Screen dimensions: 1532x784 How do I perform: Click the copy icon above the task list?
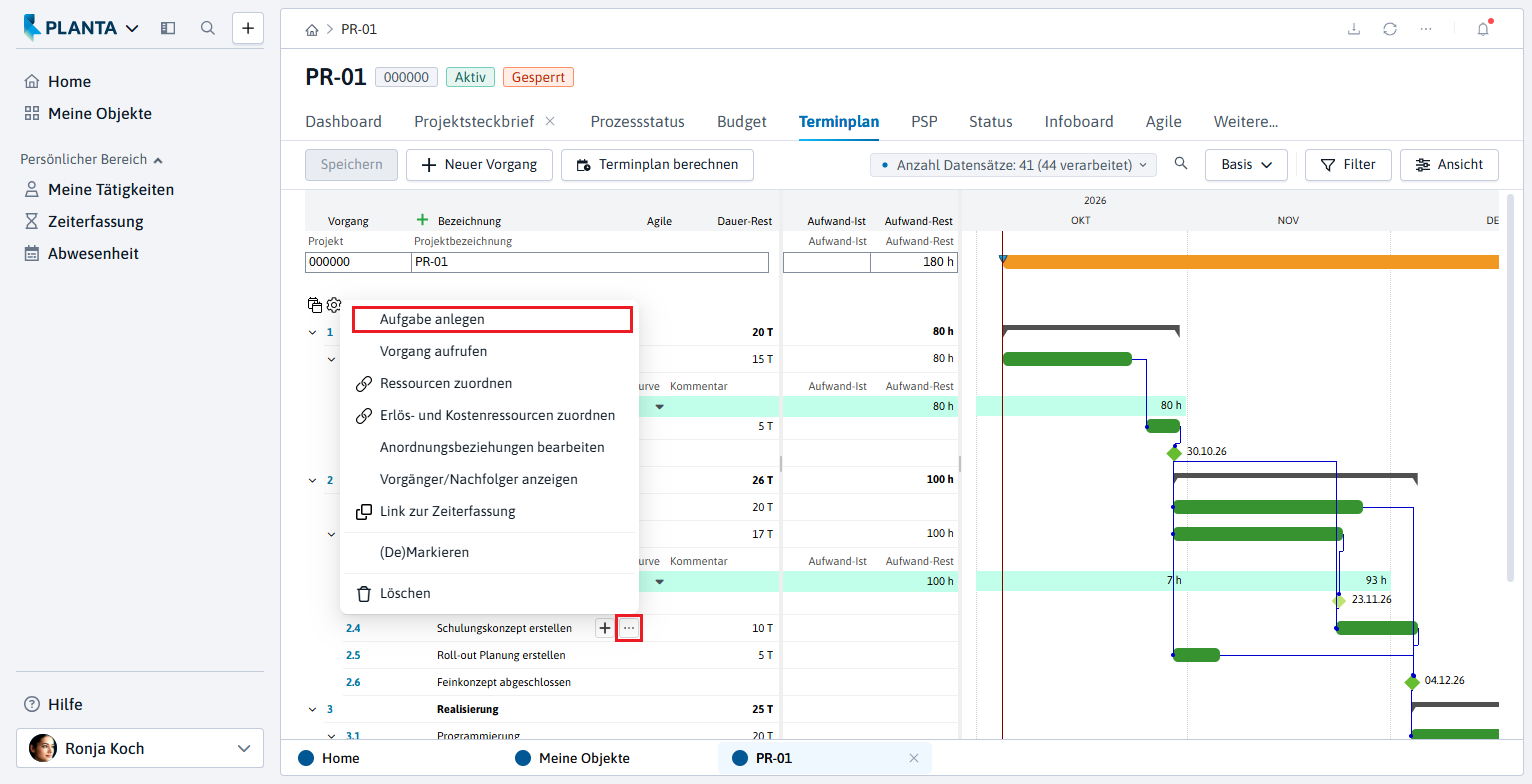point(315,305)
